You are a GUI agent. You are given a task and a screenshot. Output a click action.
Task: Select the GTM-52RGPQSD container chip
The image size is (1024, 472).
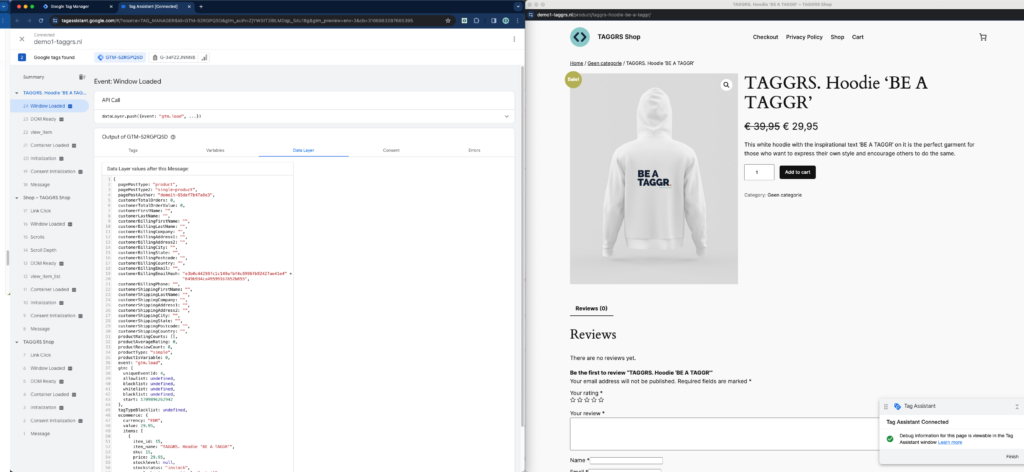(120, 57)
